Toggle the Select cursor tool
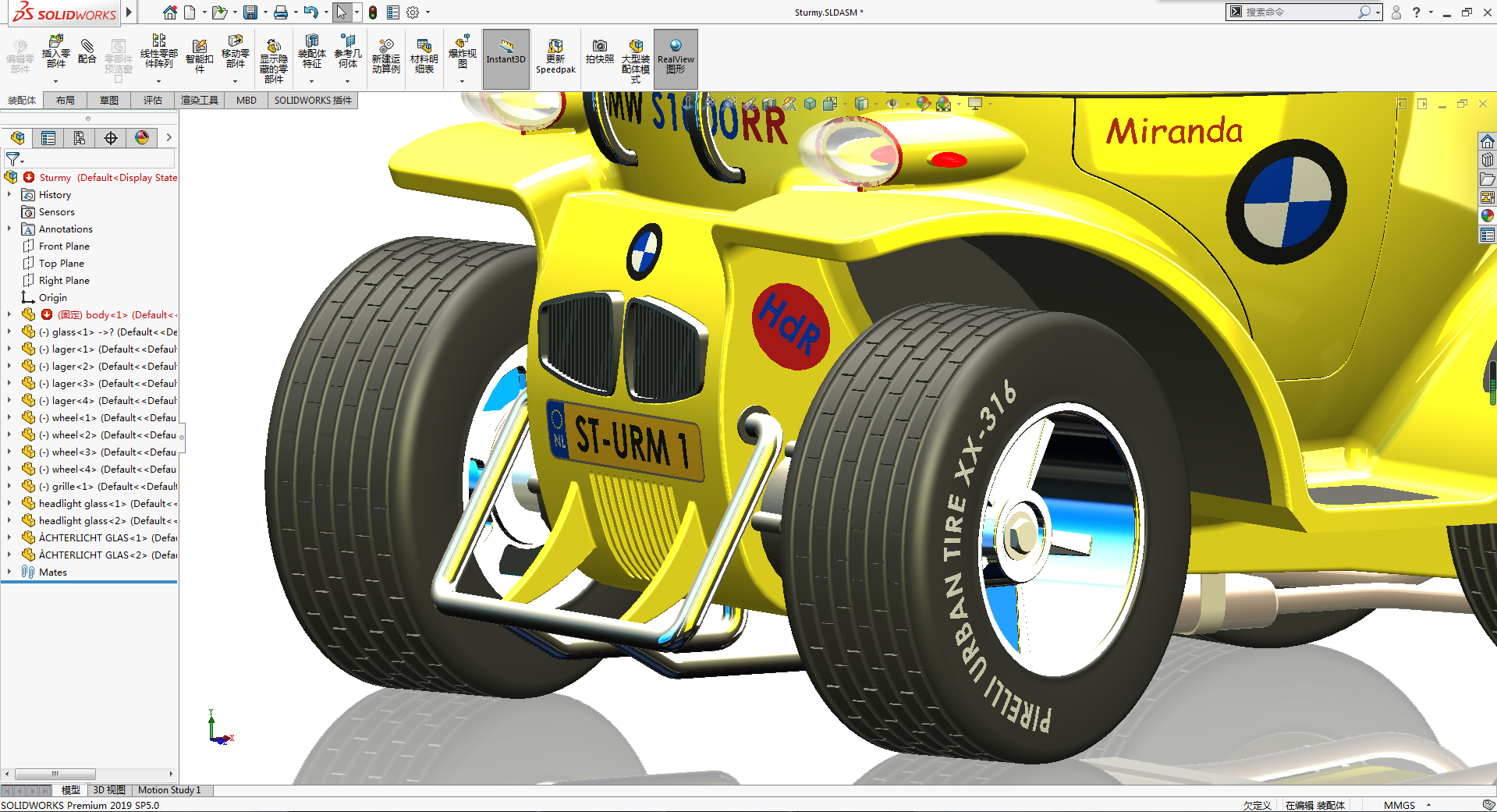 pos(341,12)
